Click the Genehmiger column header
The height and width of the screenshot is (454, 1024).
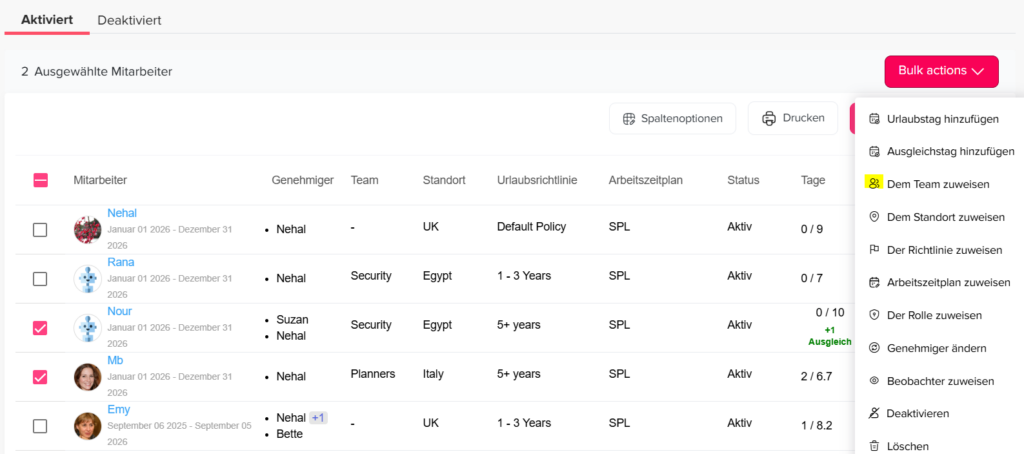(x=303, y=180)
